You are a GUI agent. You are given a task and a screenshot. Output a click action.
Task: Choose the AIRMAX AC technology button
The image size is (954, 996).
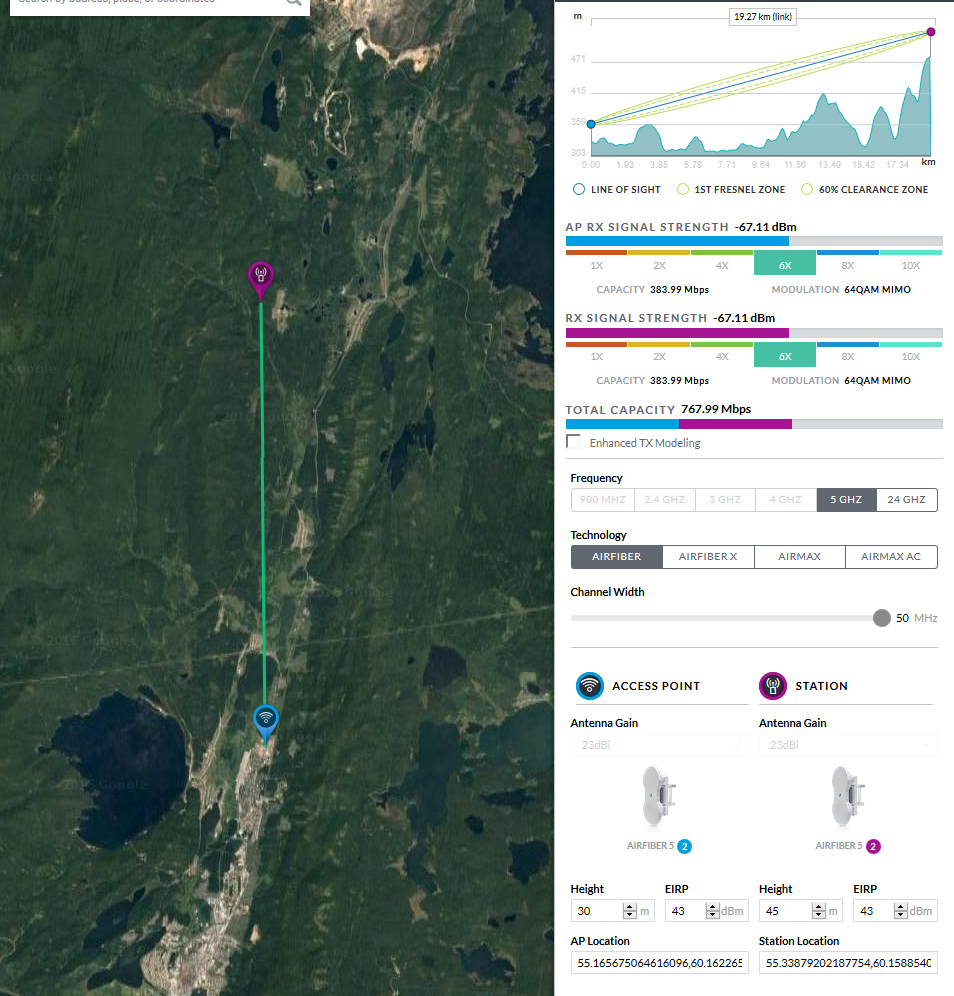coord(891,557)
